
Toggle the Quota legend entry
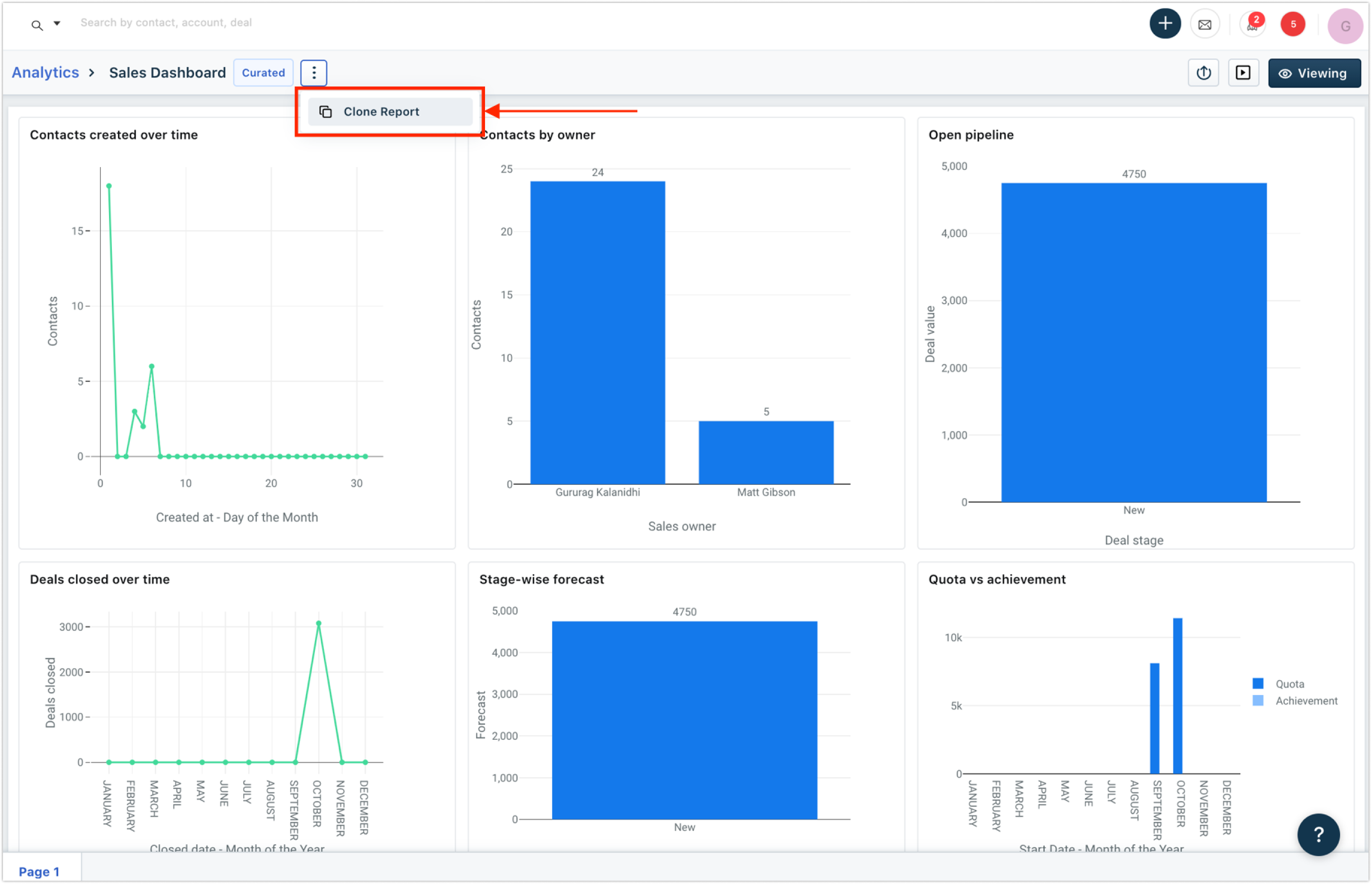[x=1290, y=683]
